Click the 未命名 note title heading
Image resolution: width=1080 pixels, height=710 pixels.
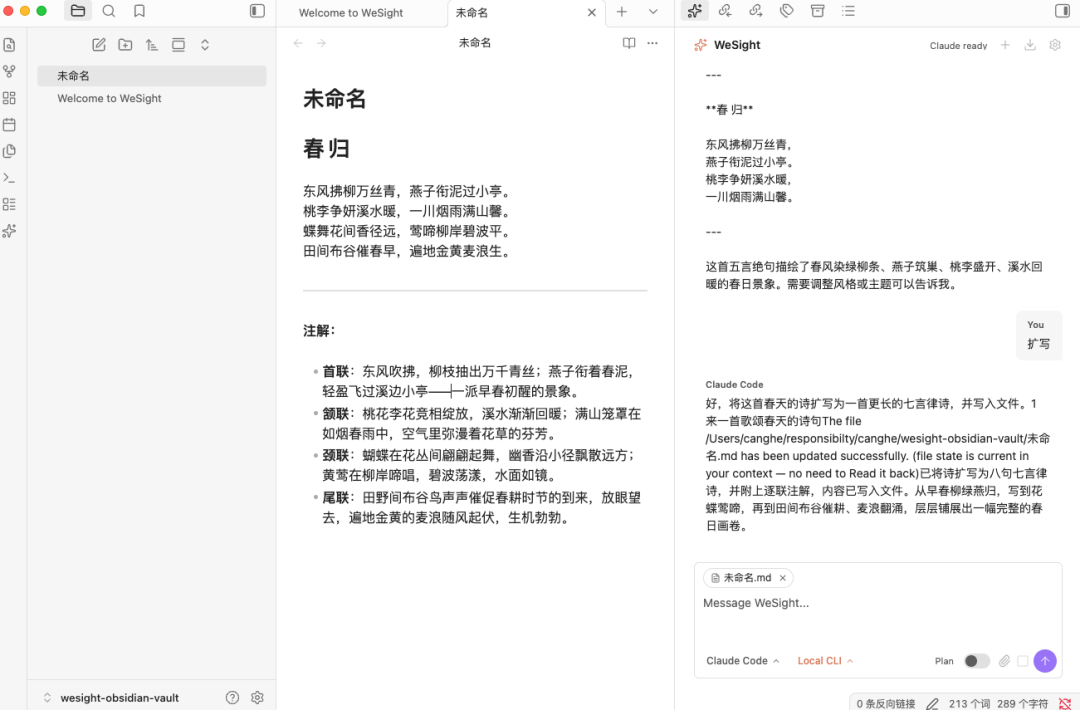(334, 99)
